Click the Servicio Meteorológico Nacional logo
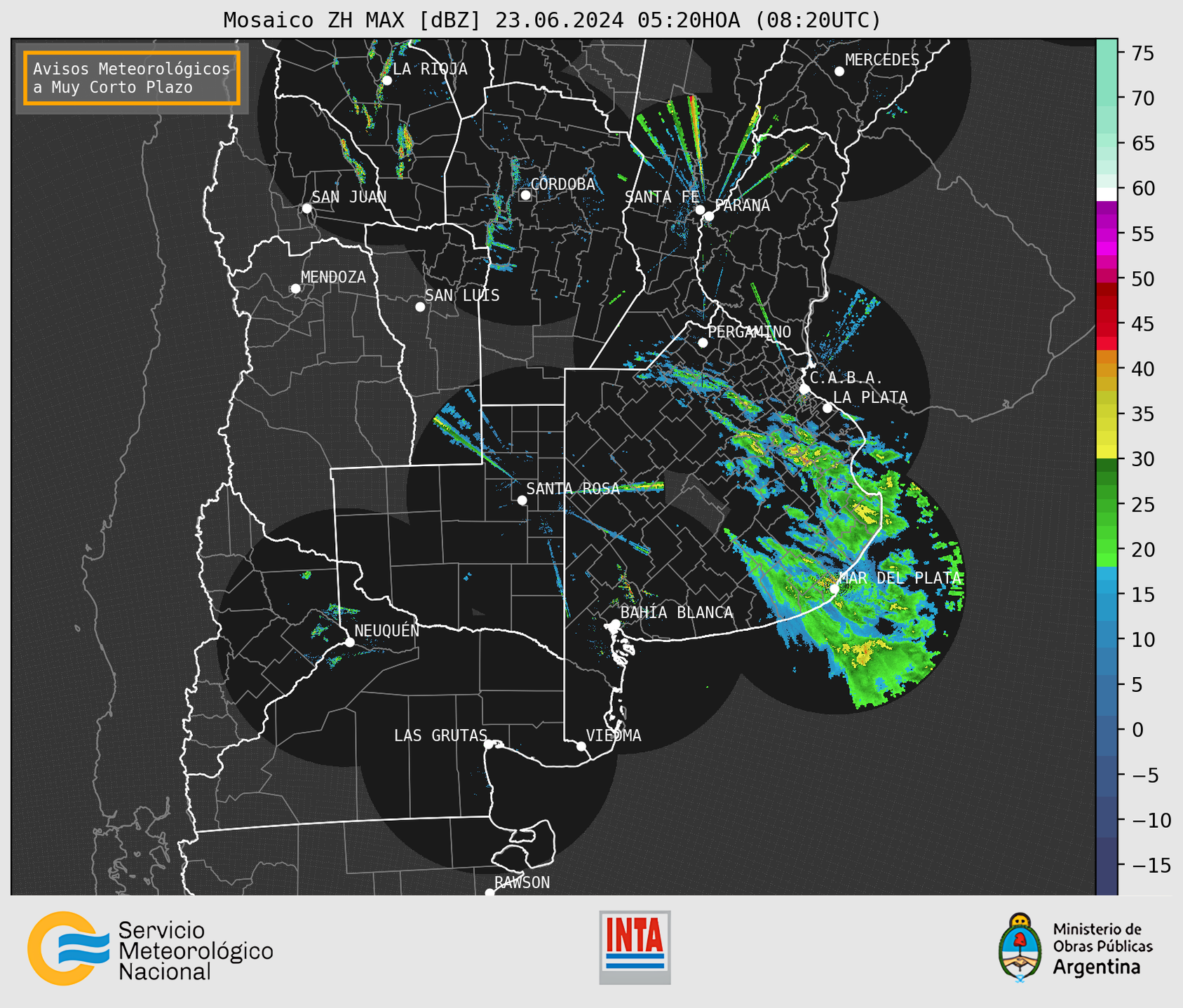 pyautogui.click(x=150, y=948)
